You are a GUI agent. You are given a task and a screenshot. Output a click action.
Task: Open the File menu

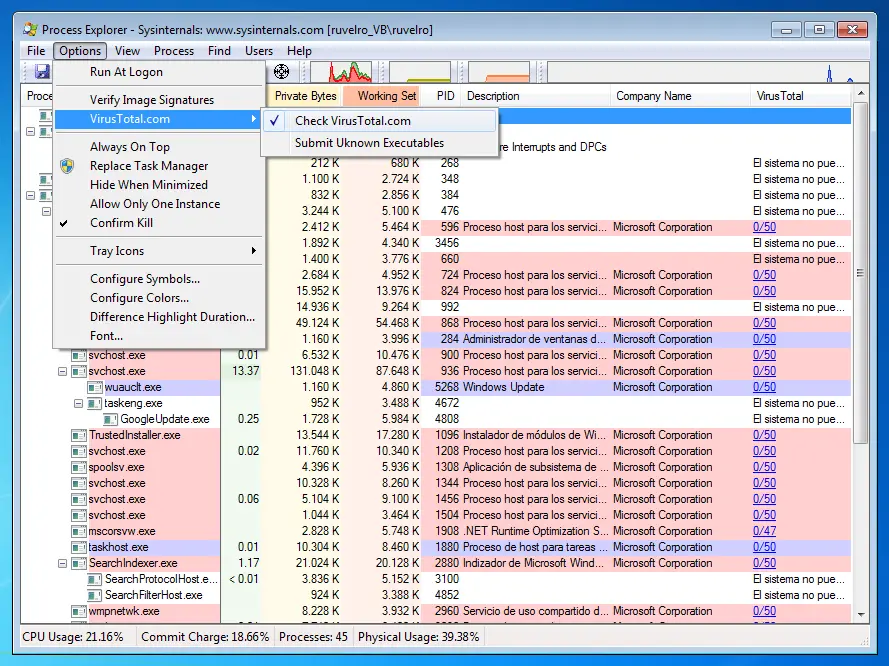tap(36, 51)
